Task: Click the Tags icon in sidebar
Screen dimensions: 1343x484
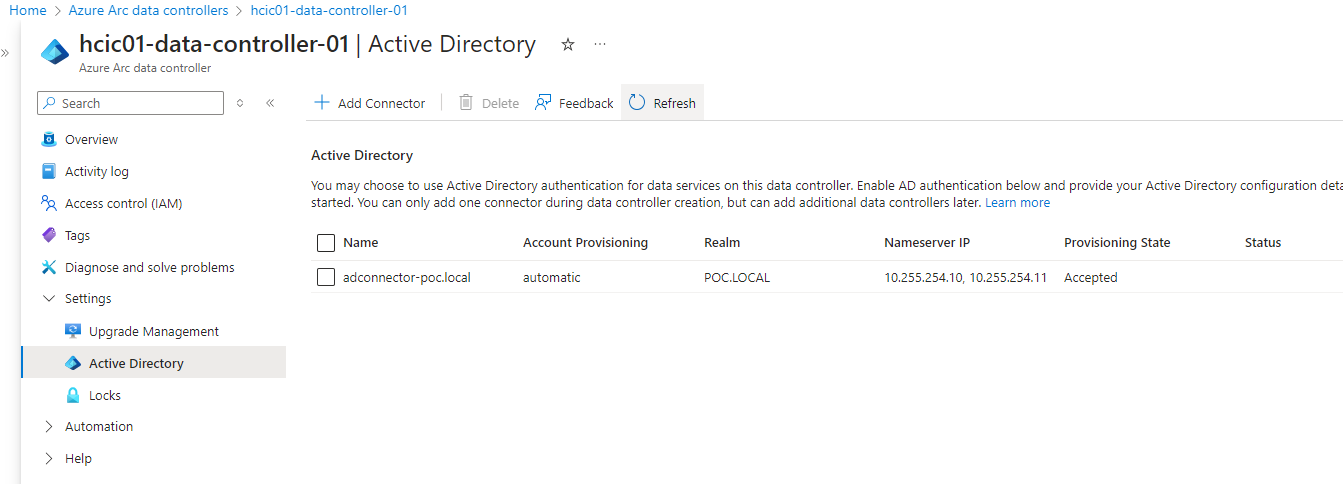Action: [x=49, y=236]
